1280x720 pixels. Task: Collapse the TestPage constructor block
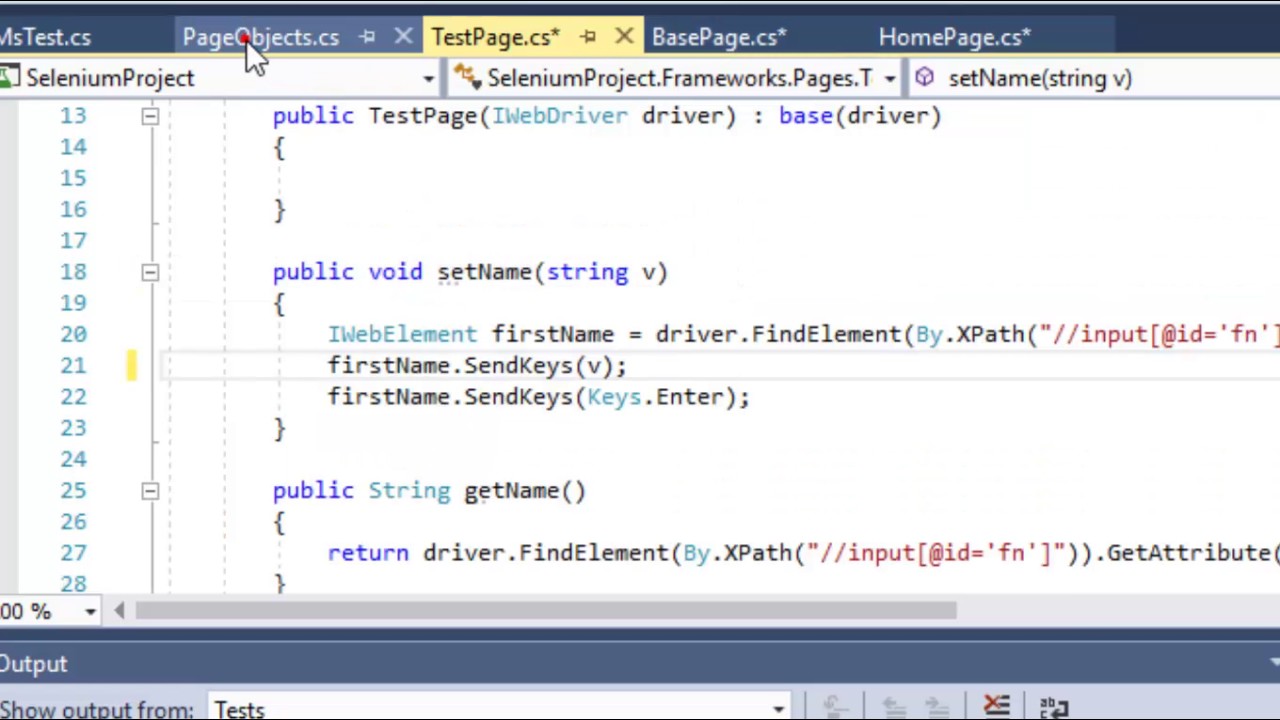click(x=149, y=116)
